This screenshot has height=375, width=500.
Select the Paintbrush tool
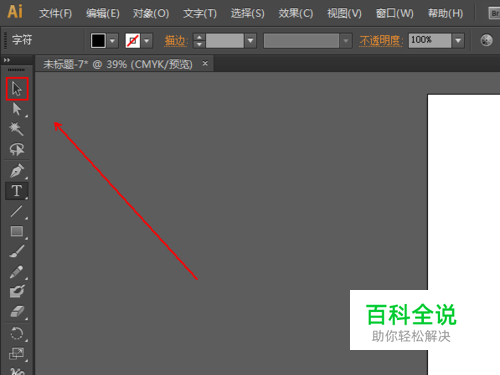click(17, 251)
